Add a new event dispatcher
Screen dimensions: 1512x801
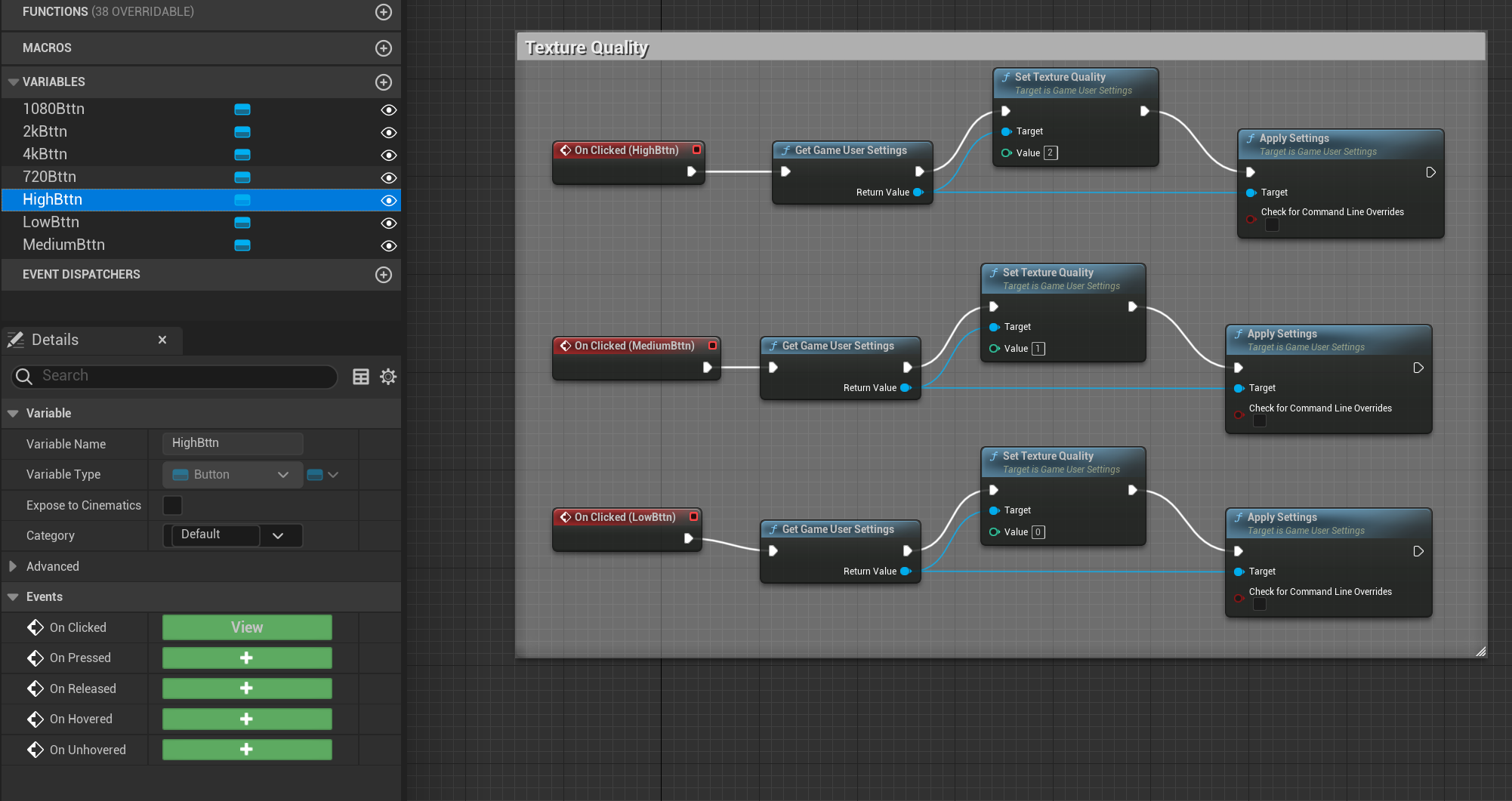tap(384, 275)
